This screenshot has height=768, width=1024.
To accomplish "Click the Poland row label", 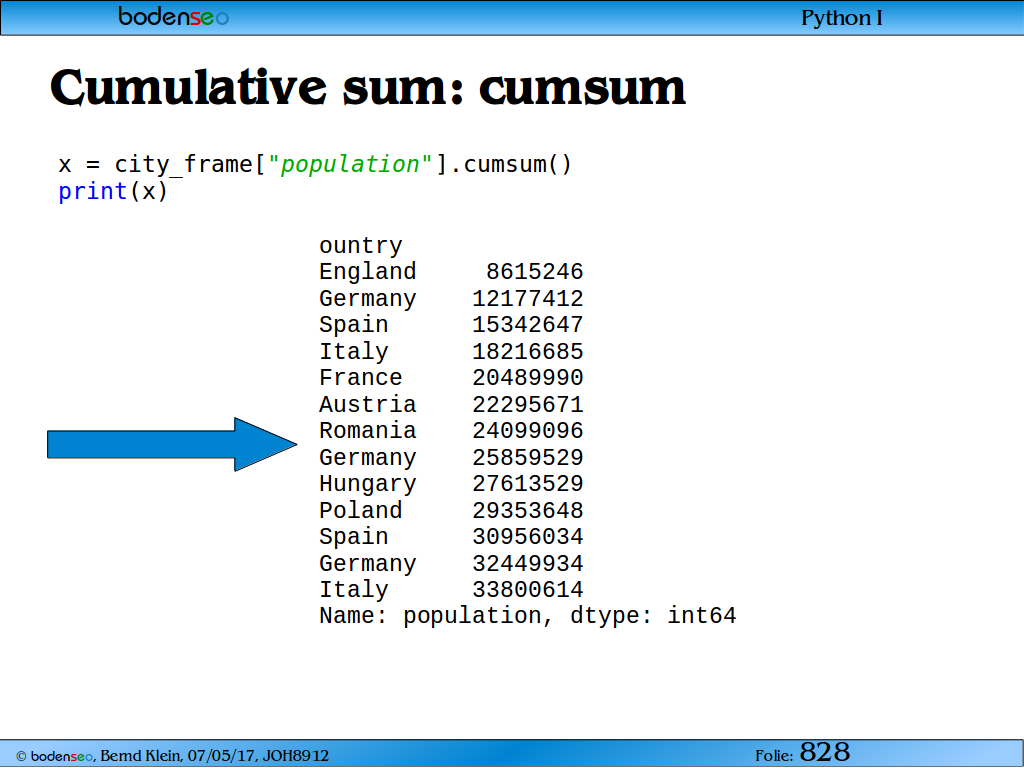I will coord(360,510).
